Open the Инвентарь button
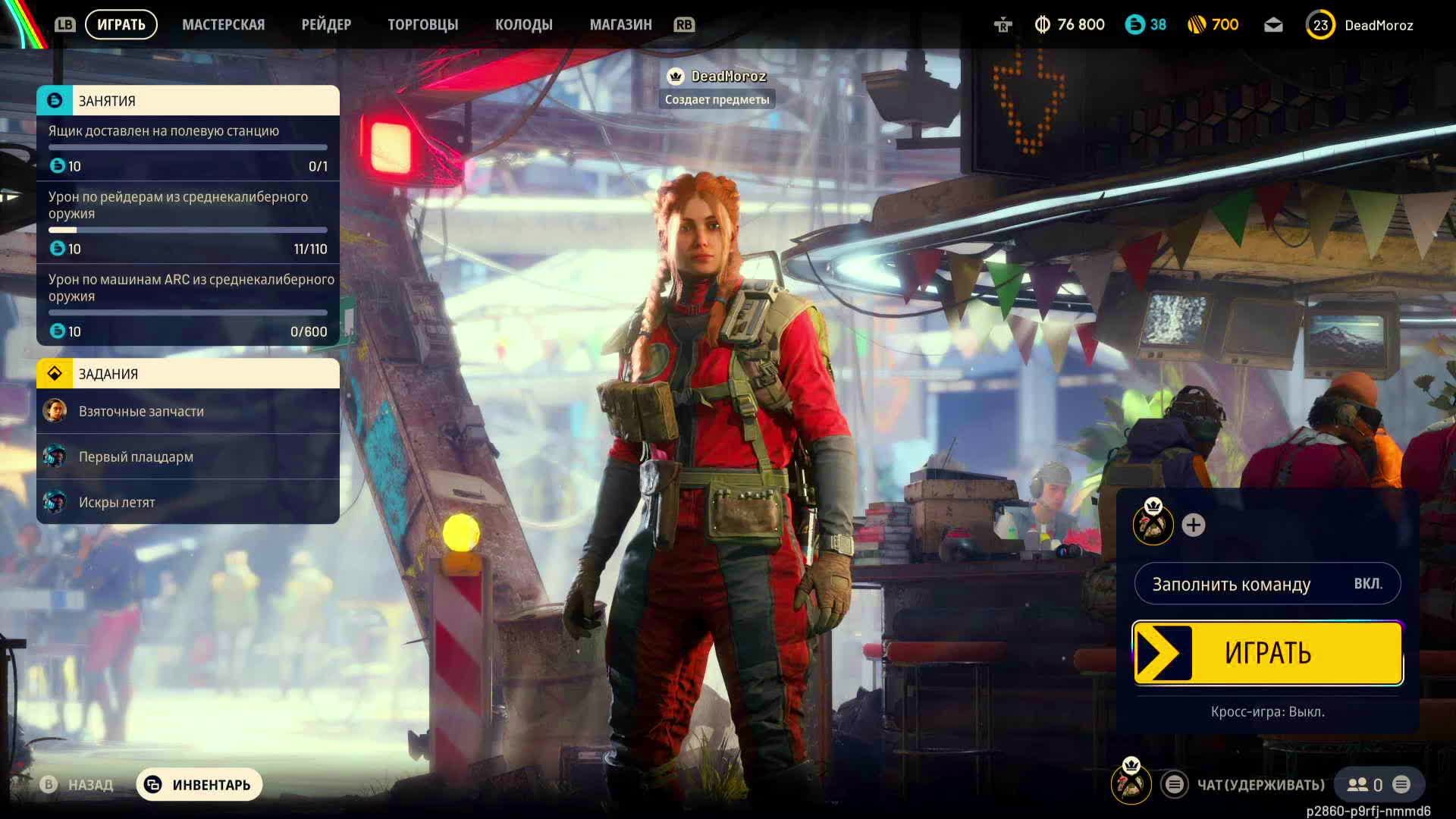1456x819 pixels. (x=199, y=785)
